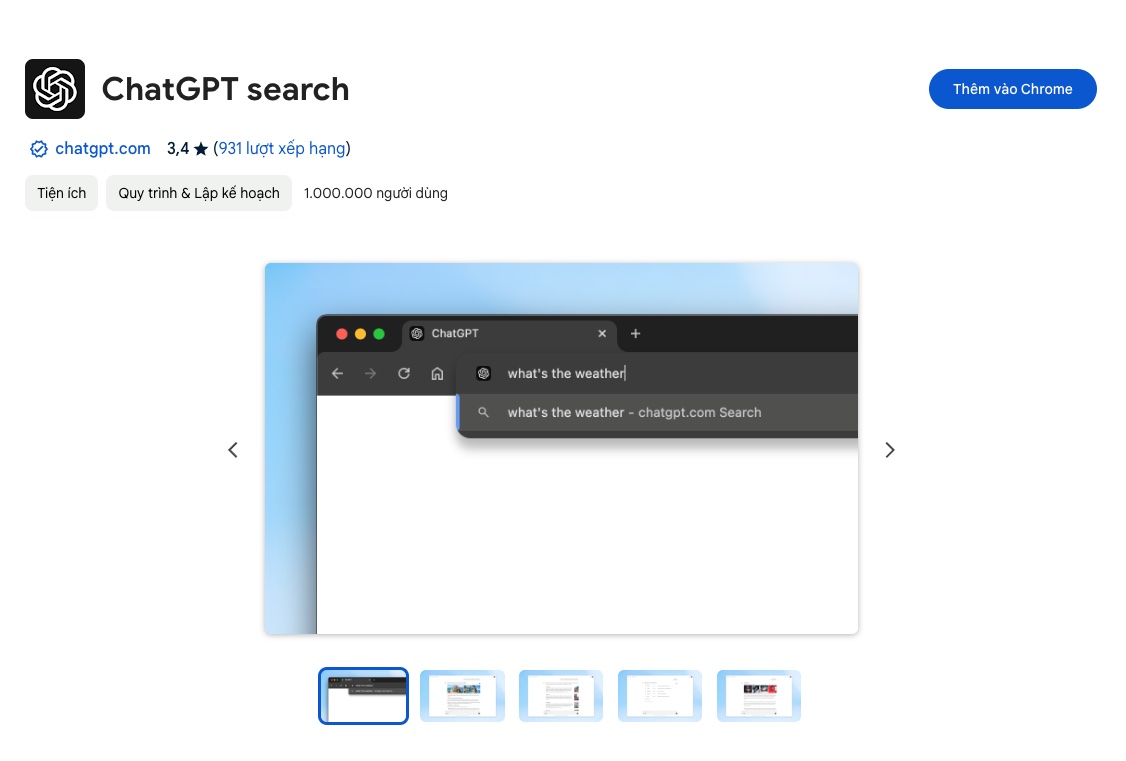
Task: Open the chatgpt.com publisher link
Action: tap(103, 149)
